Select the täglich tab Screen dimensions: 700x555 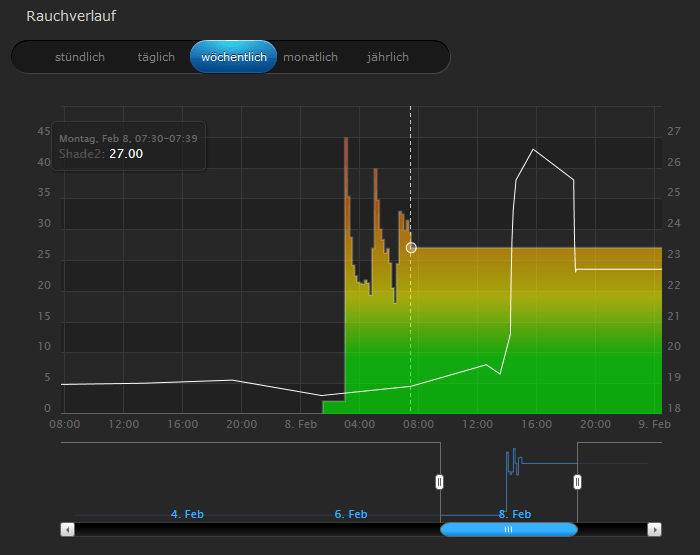[x=156, y=57]
